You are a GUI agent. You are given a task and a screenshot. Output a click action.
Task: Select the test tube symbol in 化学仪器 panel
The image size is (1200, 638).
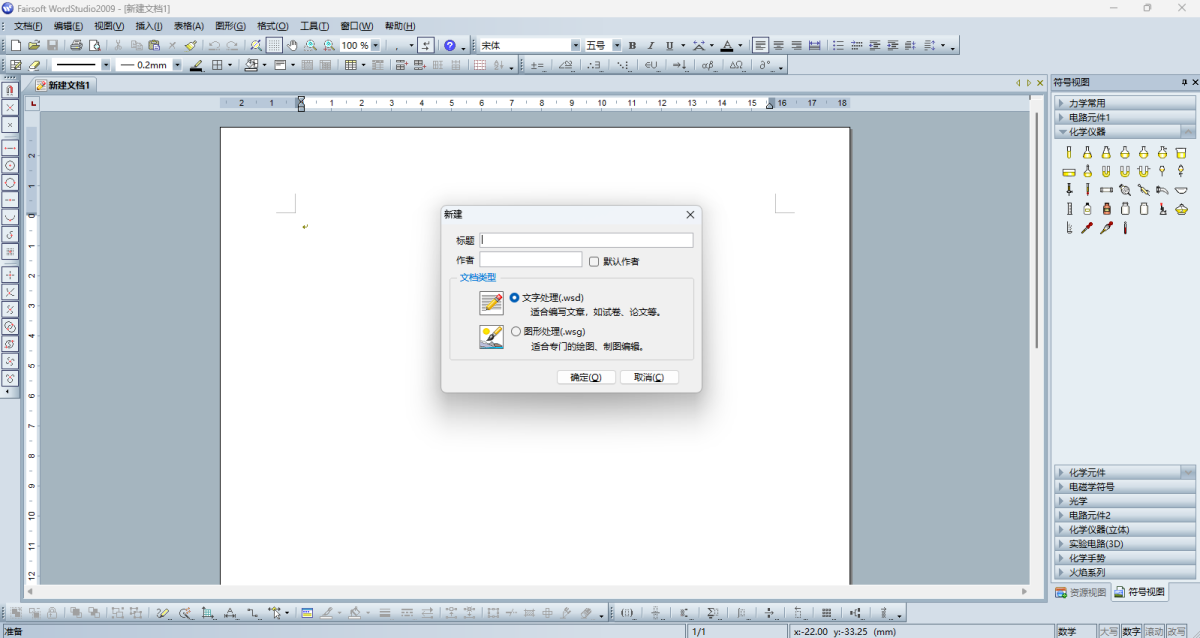click(1069, 153)
